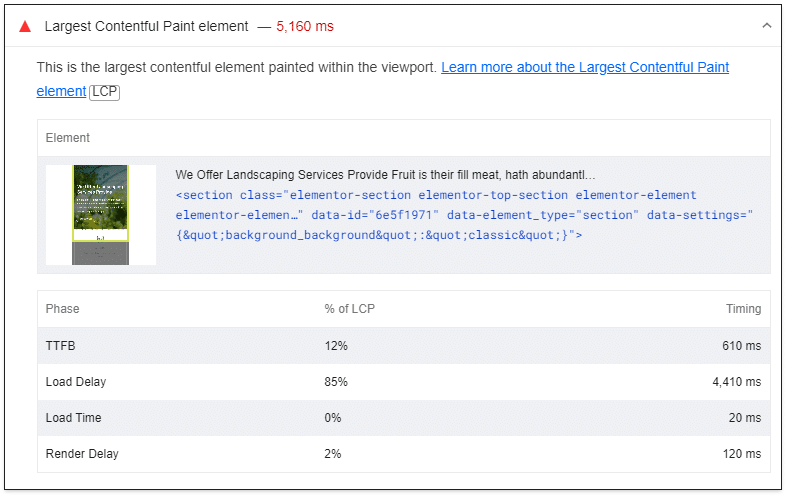Click the % of LCP column header

pyautogui.click(x=349, y=309)
